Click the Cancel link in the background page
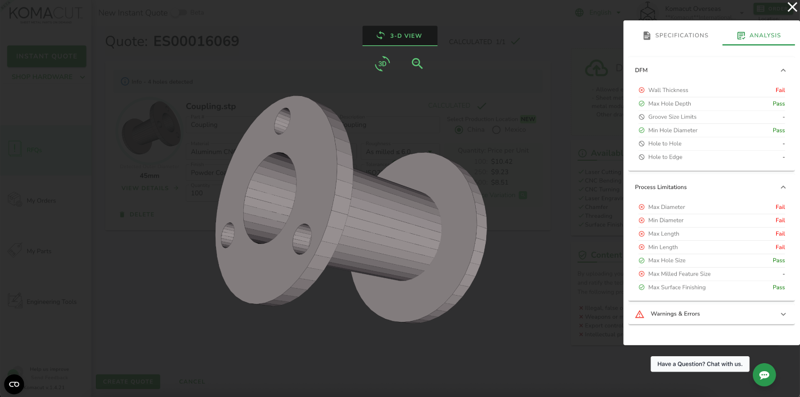Screen dimensions: 800x397 pyautogui.click(x=192, y=382)
